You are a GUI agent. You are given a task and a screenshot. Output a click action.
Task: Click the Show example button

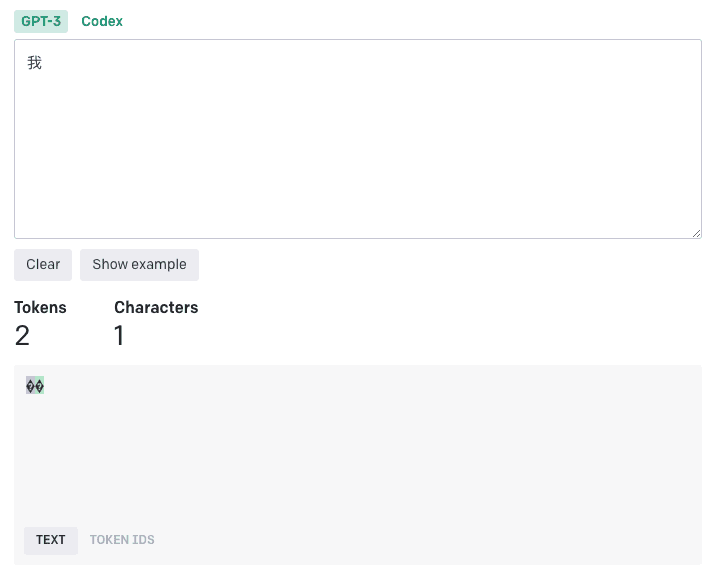click(139, 265)
